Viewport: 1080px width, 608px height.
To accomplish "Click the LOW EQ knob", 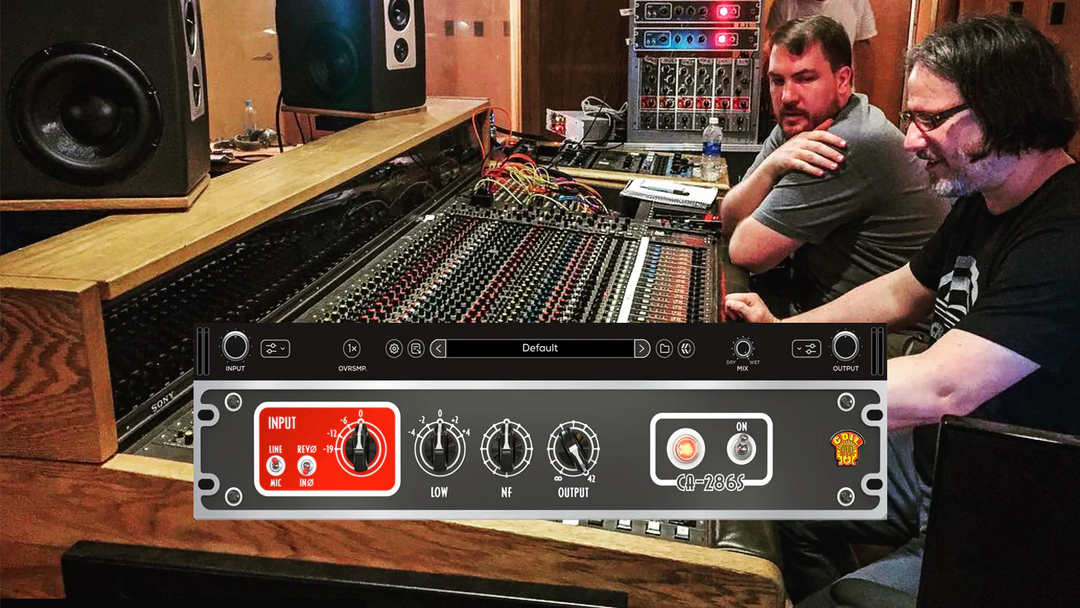I will click(x=439, y=448).
